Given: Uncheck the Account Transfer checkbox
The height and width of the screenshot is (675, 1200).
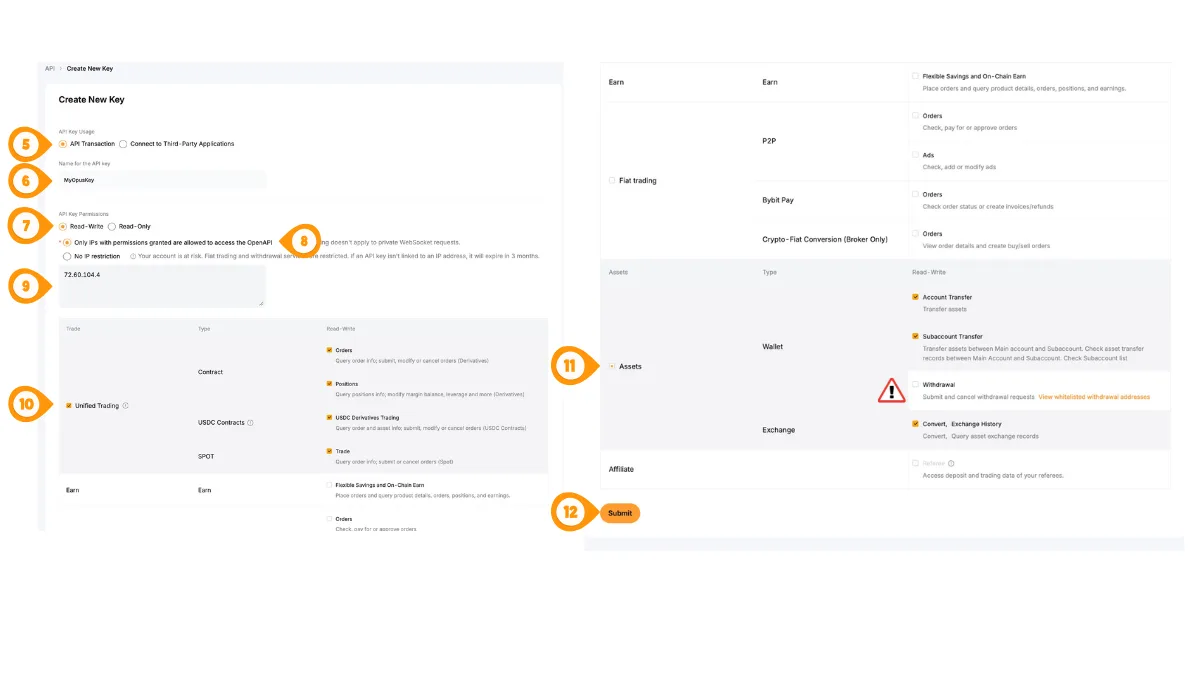Looking at the screenshot, I should click(x=915, y=297).
